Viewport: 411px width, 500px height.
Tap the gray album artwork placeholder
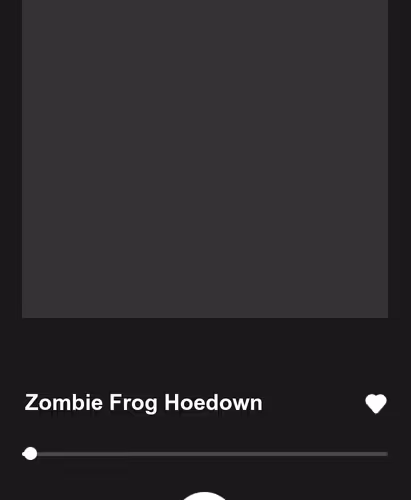click(205, 159)
